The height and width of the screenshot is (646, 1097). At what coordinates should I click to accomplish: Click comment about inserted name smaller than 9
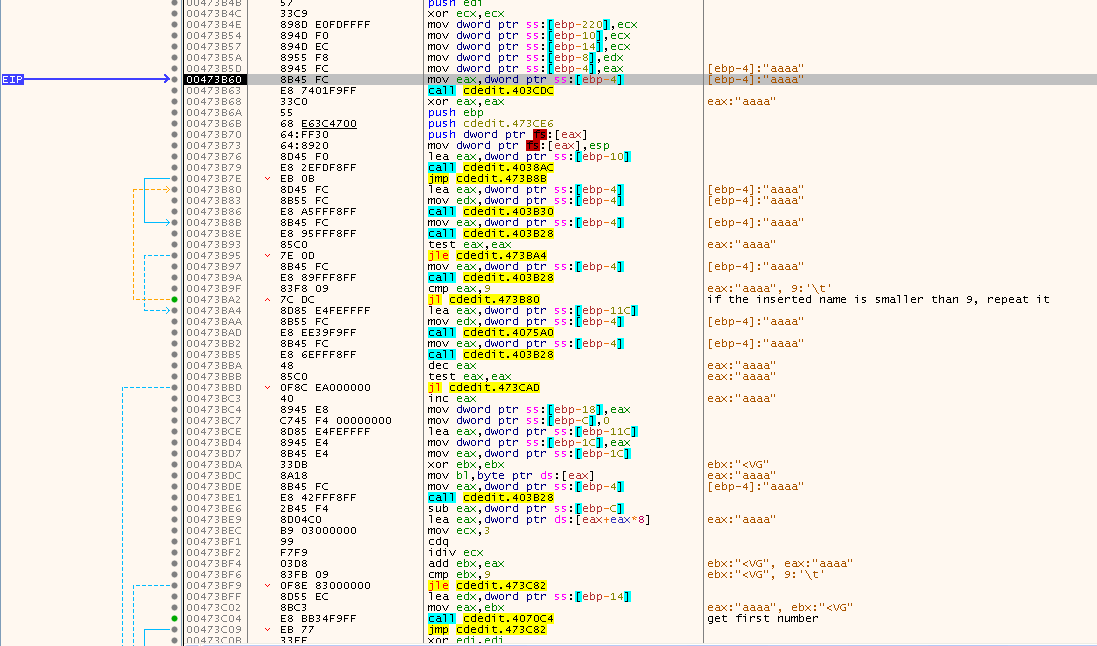click(x=878, y=299)
